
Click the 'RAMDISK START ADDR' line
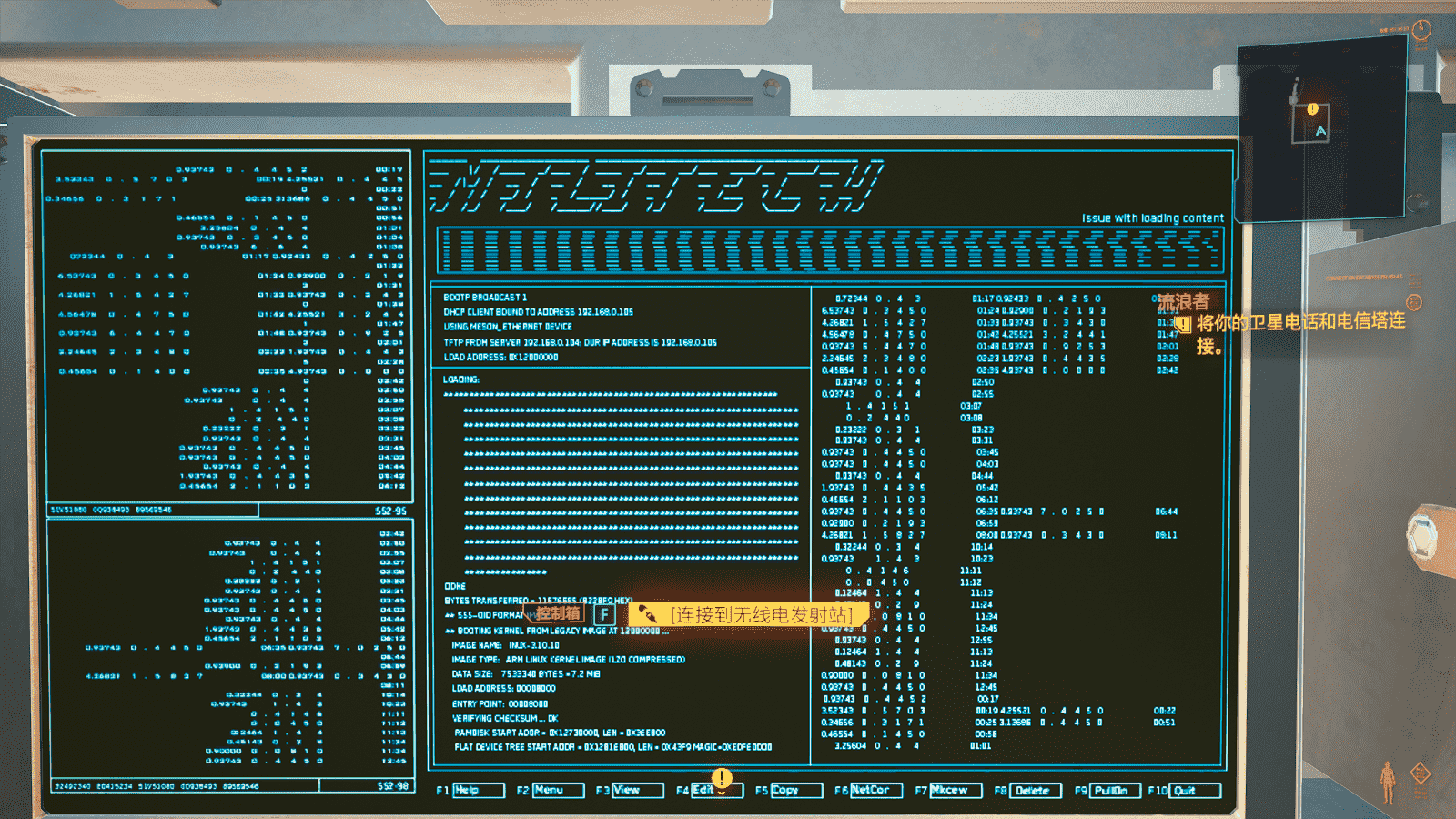[560, 733]
